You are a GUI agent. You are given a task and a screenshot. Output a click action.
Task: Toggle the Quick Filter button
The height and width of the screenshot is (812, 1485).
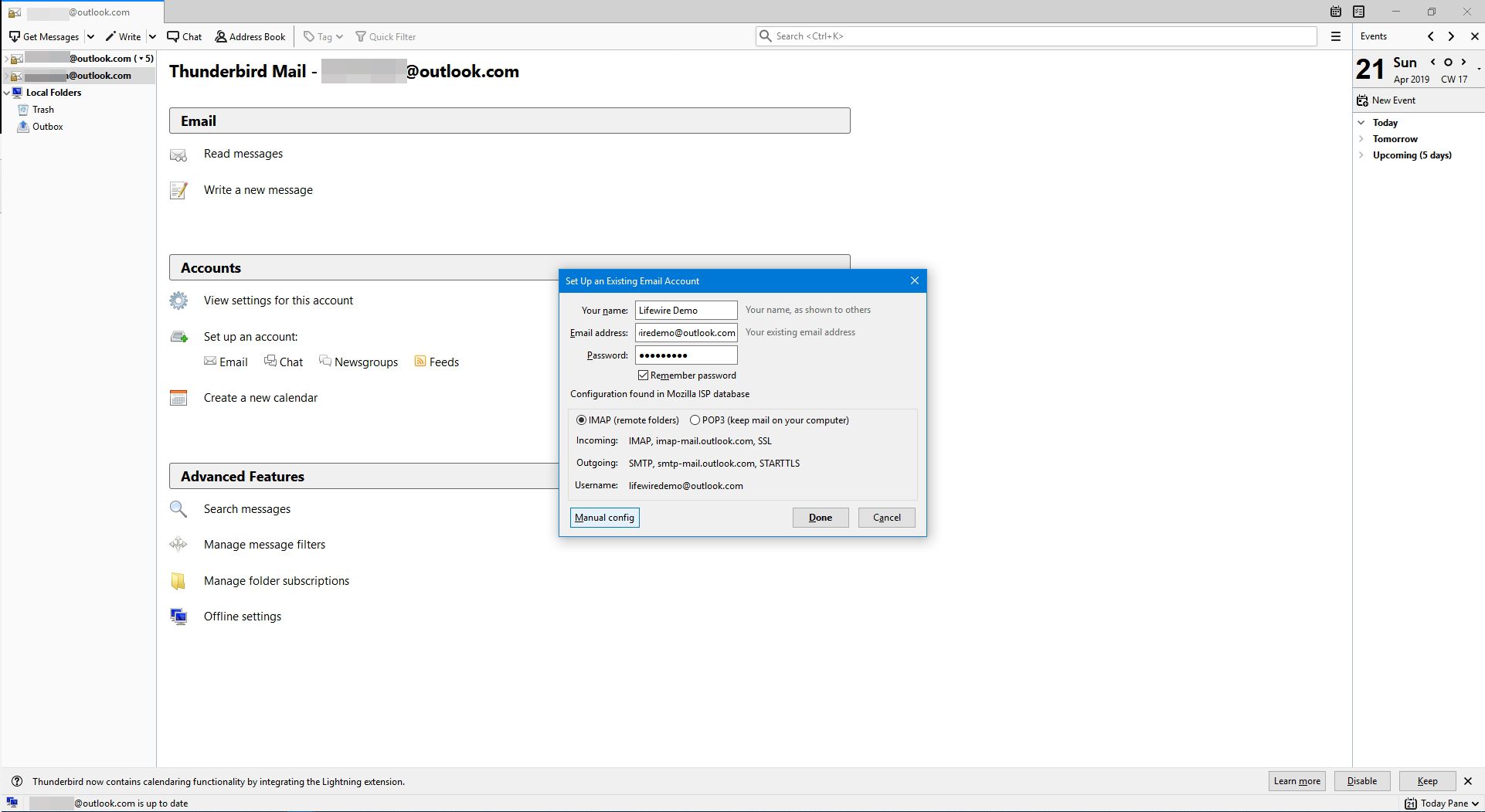point(386,36)
